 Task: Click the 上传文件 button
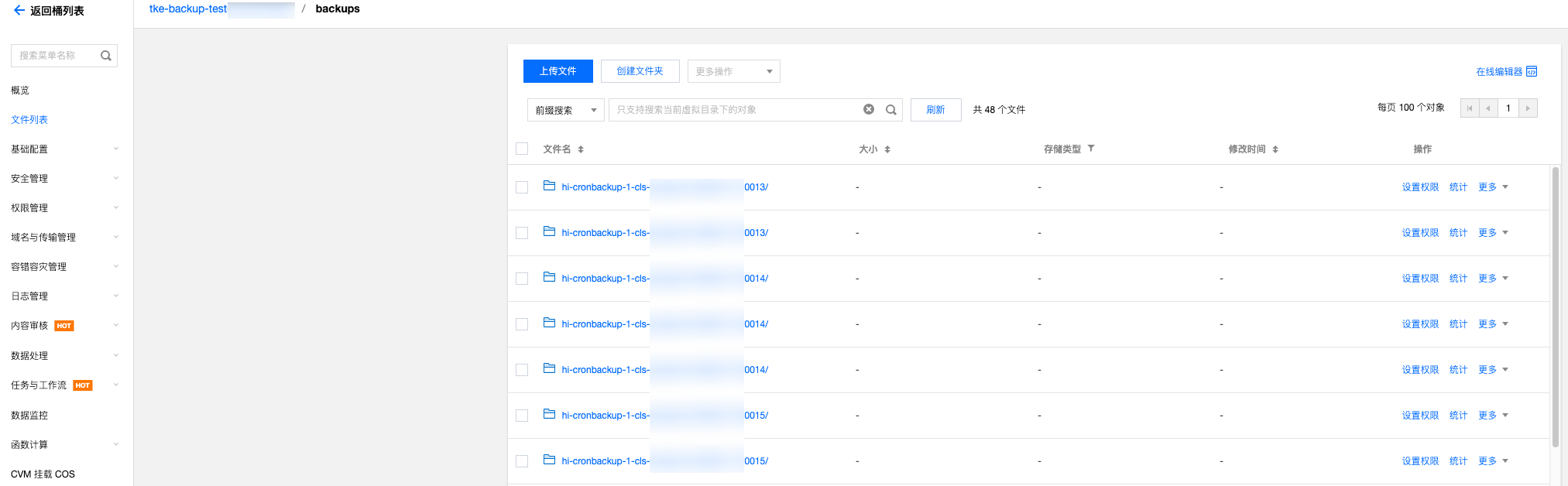(x=558, y=71)
